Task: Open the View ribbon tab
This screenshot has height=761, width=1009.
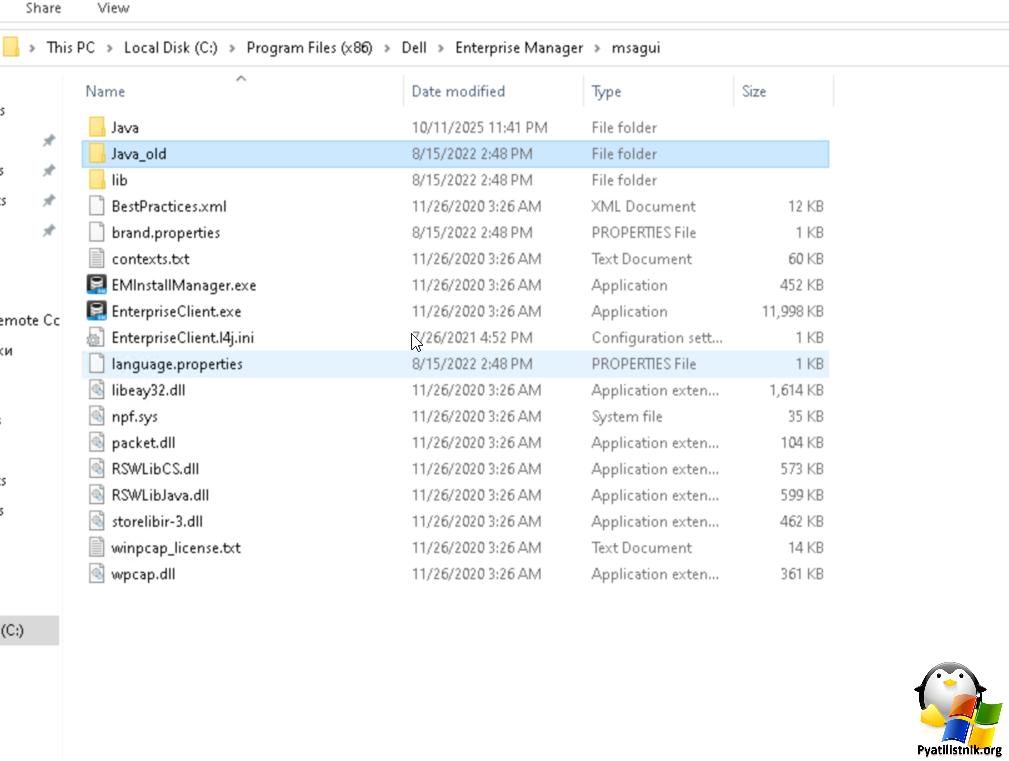Action: (113, 8)
